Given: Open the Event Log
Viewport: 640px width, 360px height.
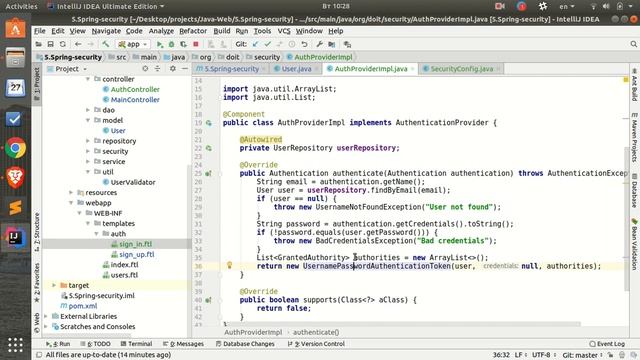Looking at the screenshot, I should pos(607,344).
